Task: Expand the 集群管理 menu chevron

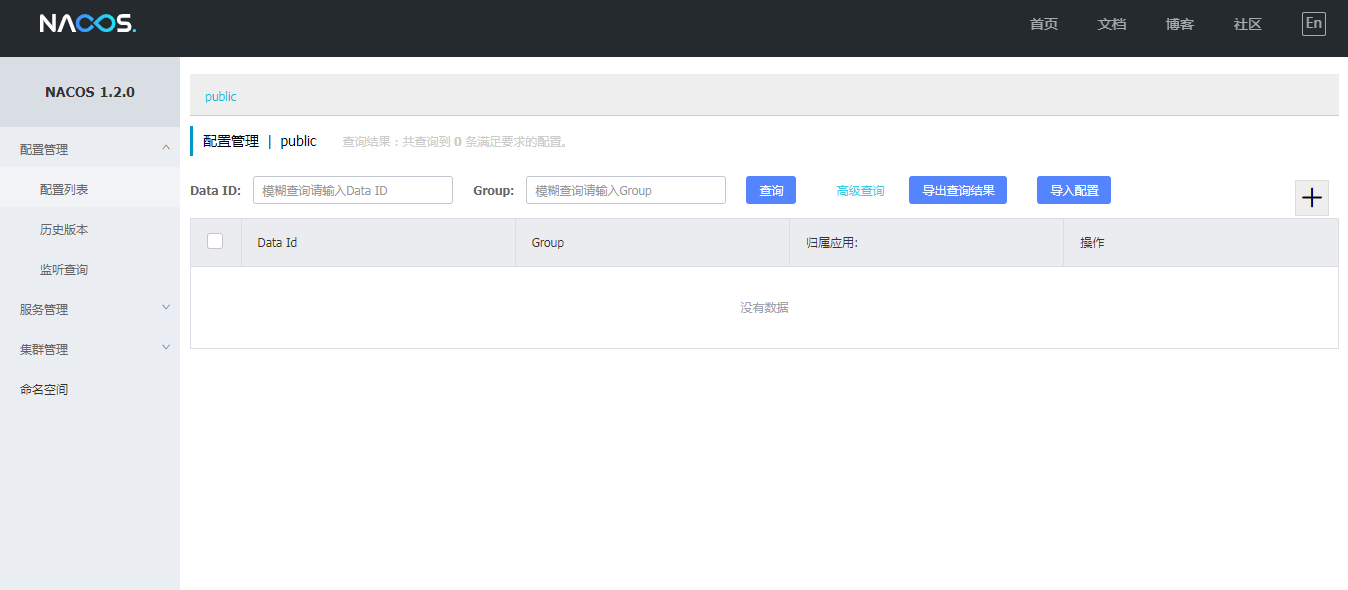Action: (x=166, y=348)
